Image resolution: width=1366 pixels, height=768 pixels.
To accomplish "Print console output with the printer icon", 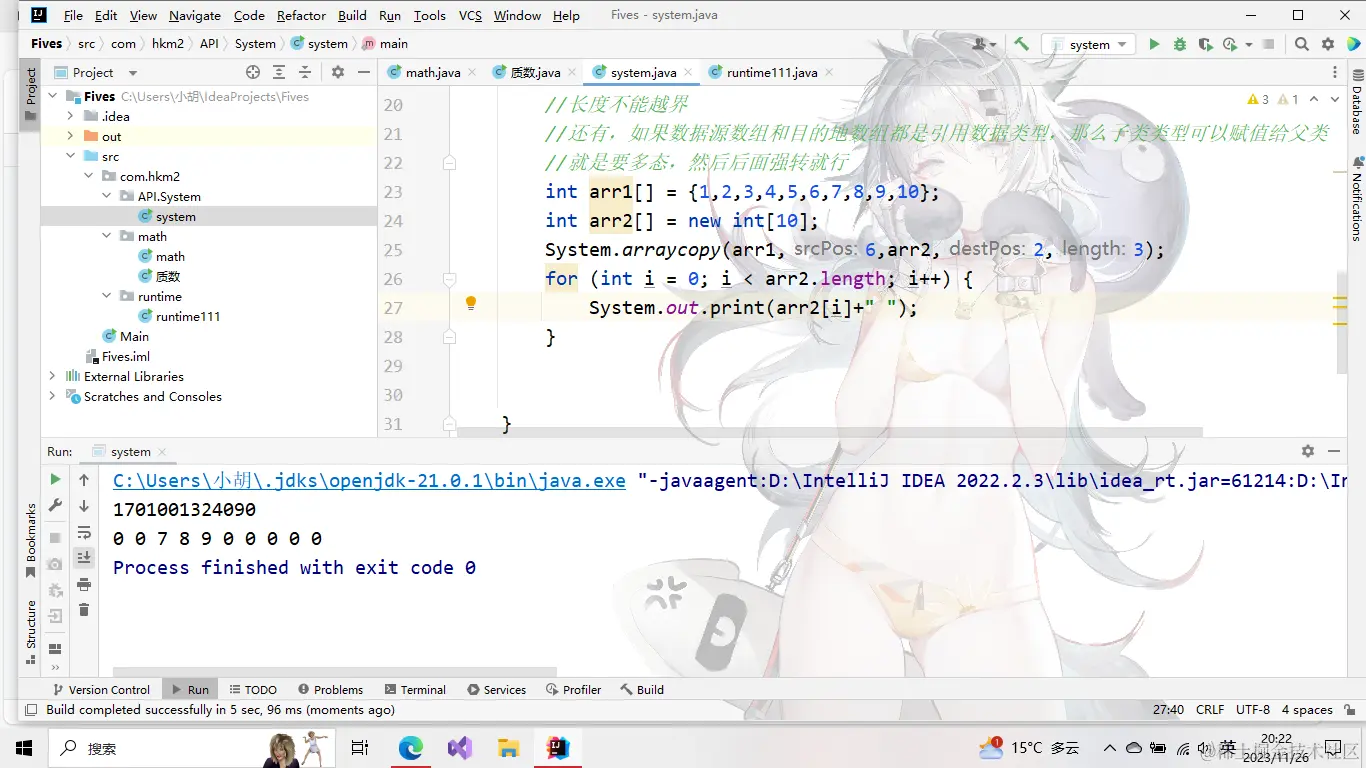I will 84,584.
